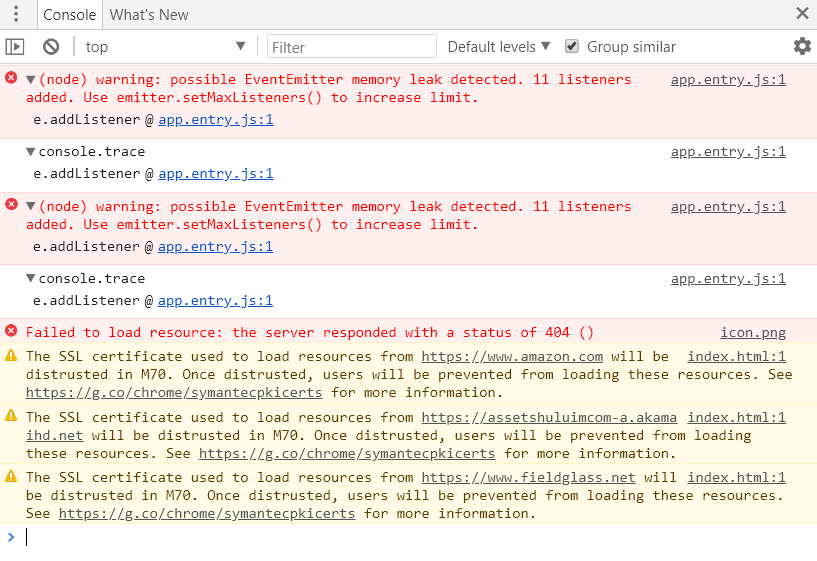The height and width of the screenshot is (561, 817).
Task: Open app.entry.js:1 source for second console.trace
Action: [x=728, y=279]
